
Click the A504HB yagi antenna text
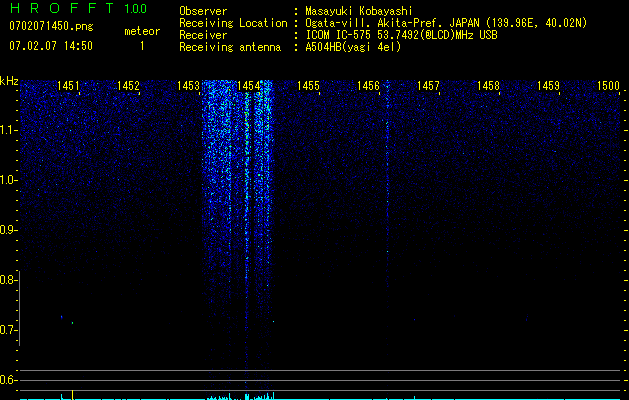pyautogui.click(x=353, y=47)
